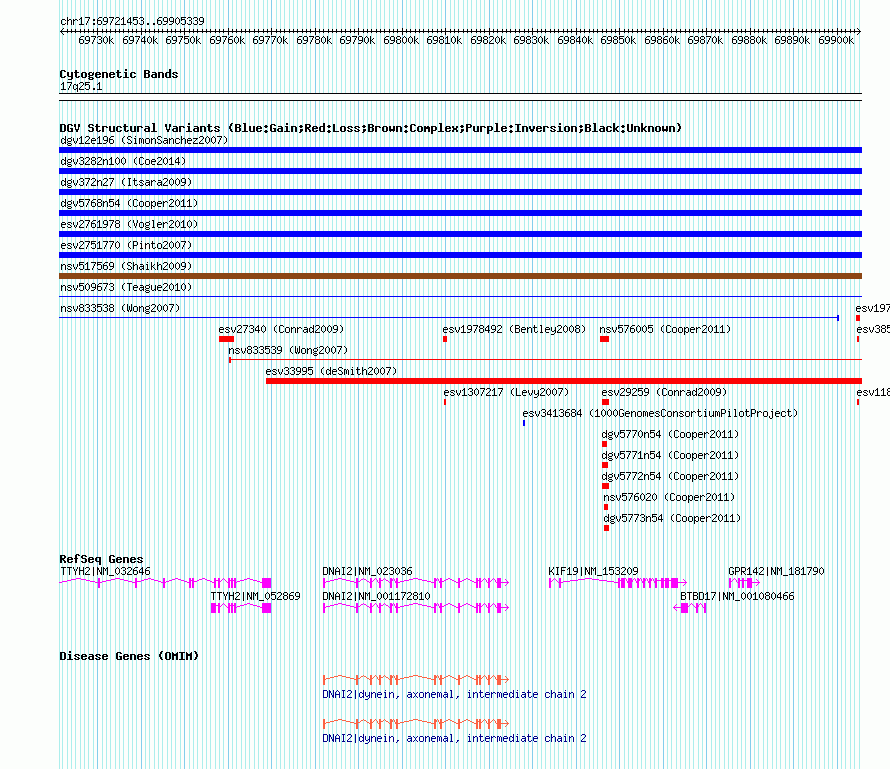Click the red block under dgv5773n54 (Cooper2011)
The width and height of the screenshot is (890, 769).
606,528
